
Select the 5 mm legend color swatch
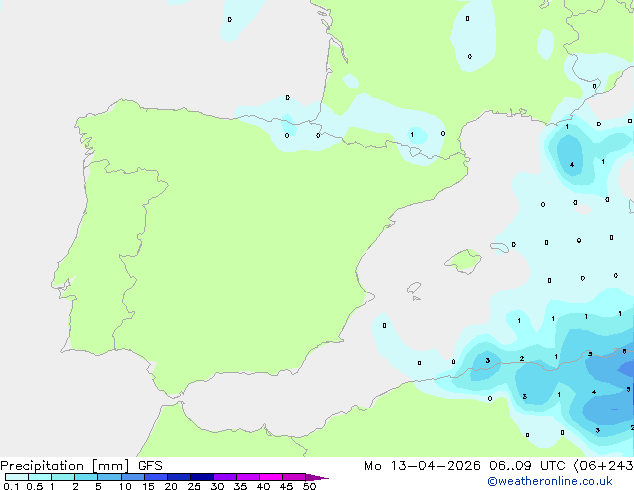109,477
